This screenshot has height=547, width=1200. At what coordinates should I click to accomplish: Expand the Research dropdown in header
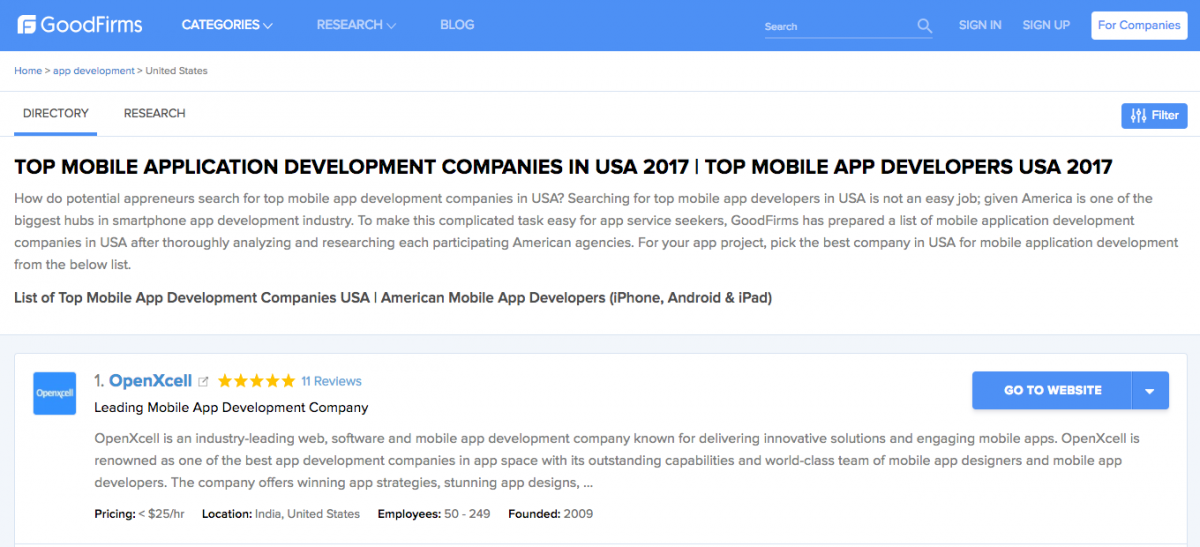click(356, 25)
